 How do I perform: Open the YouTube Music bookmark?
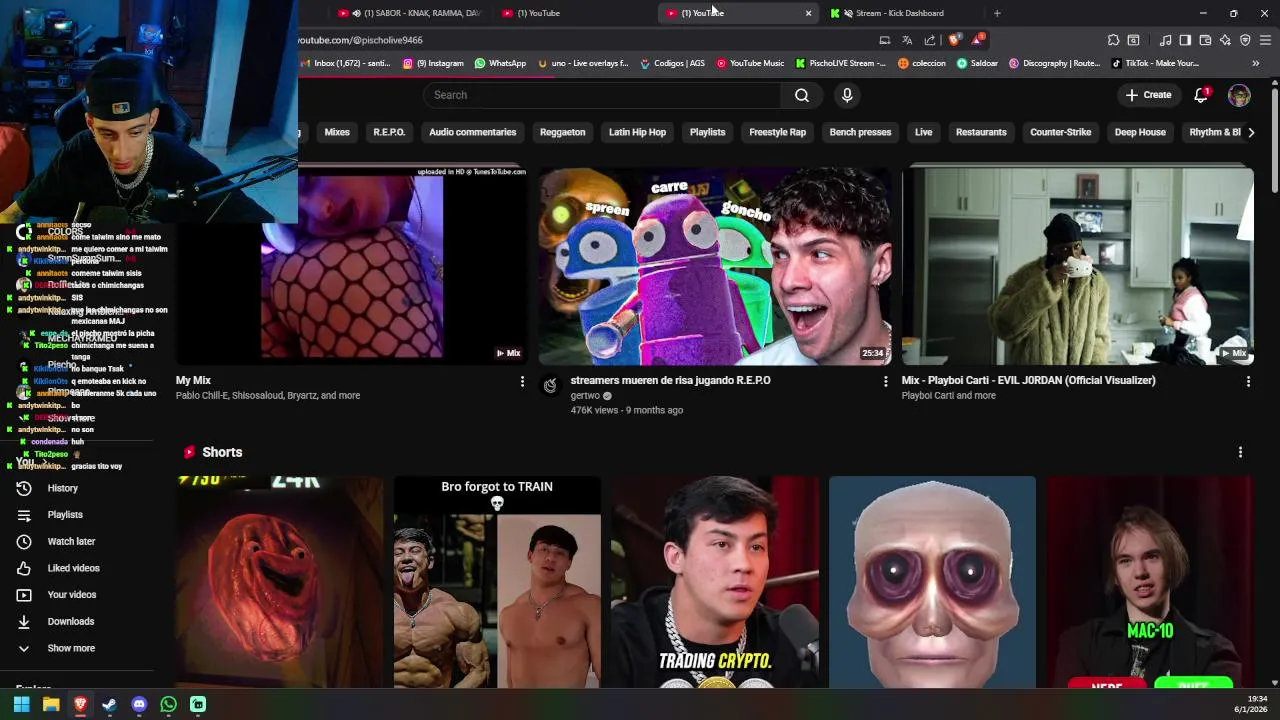750,63
